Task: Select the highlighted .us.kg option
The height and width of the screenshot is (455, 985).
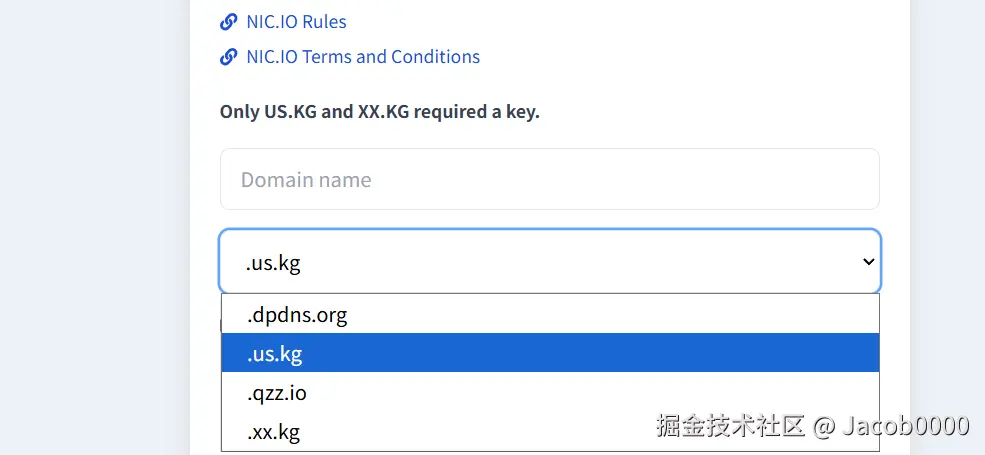Action: click(x=275, y=354)
